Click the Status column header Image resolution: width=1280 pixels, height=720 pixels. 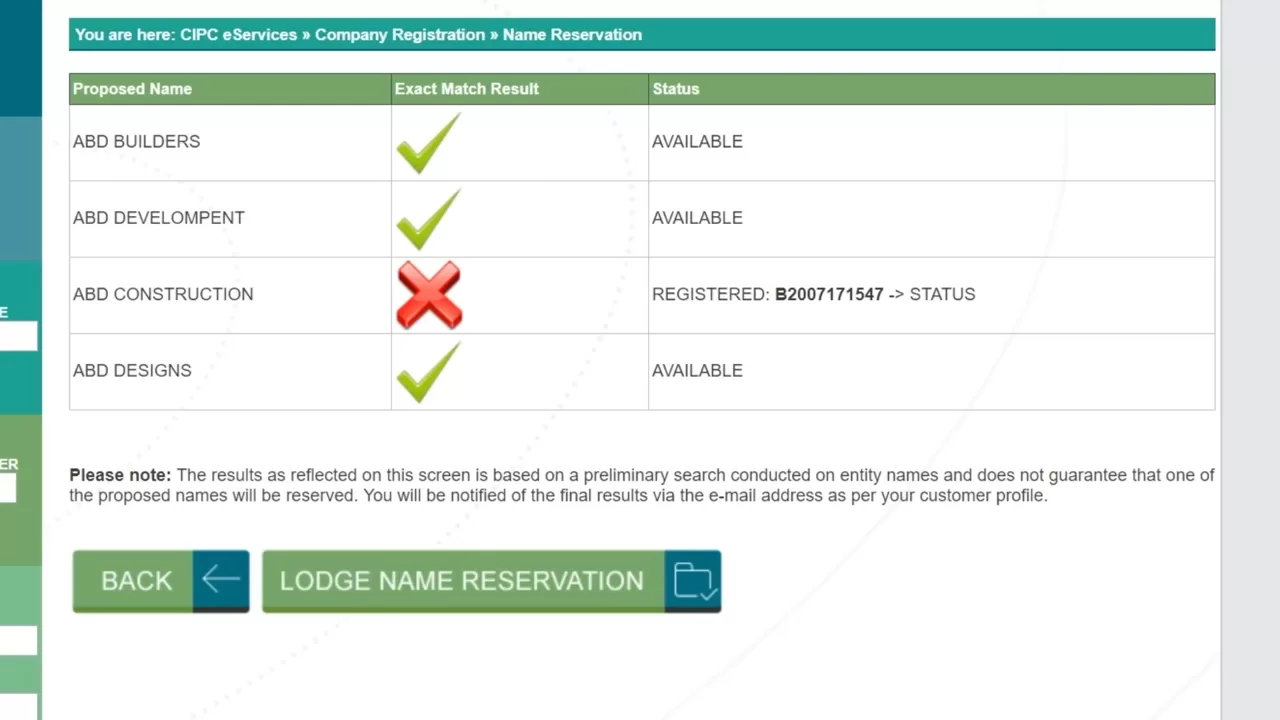(676, 89)
